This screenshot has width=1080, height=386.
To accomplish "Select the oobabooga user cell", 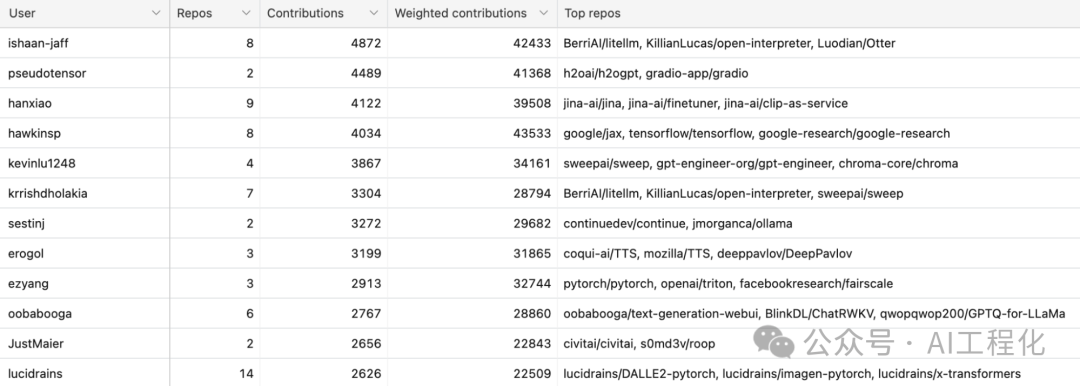I will coord(85,313).
